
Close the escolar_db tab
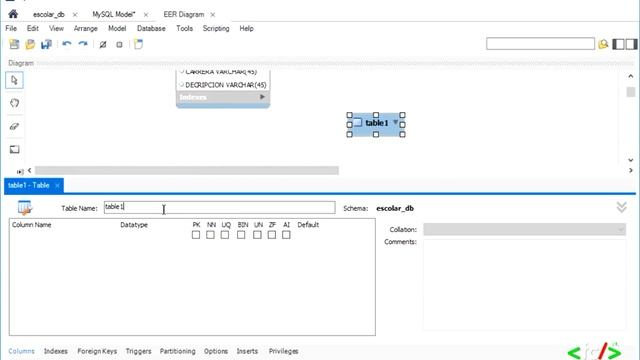pos(75,15)
